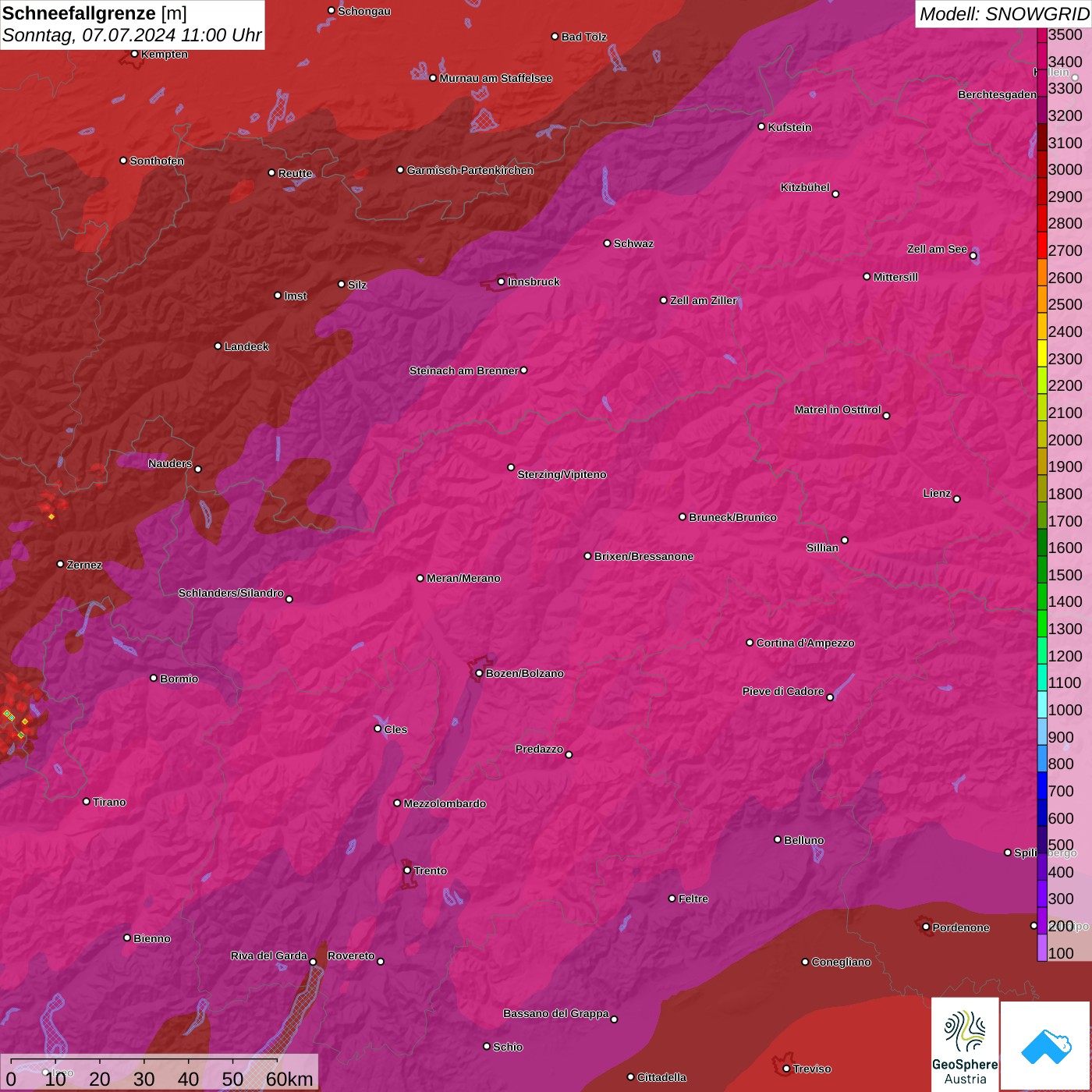Click the Predazzo label
The width and height of the screenshot is (1092, 1092).
(x=539, y=749)
